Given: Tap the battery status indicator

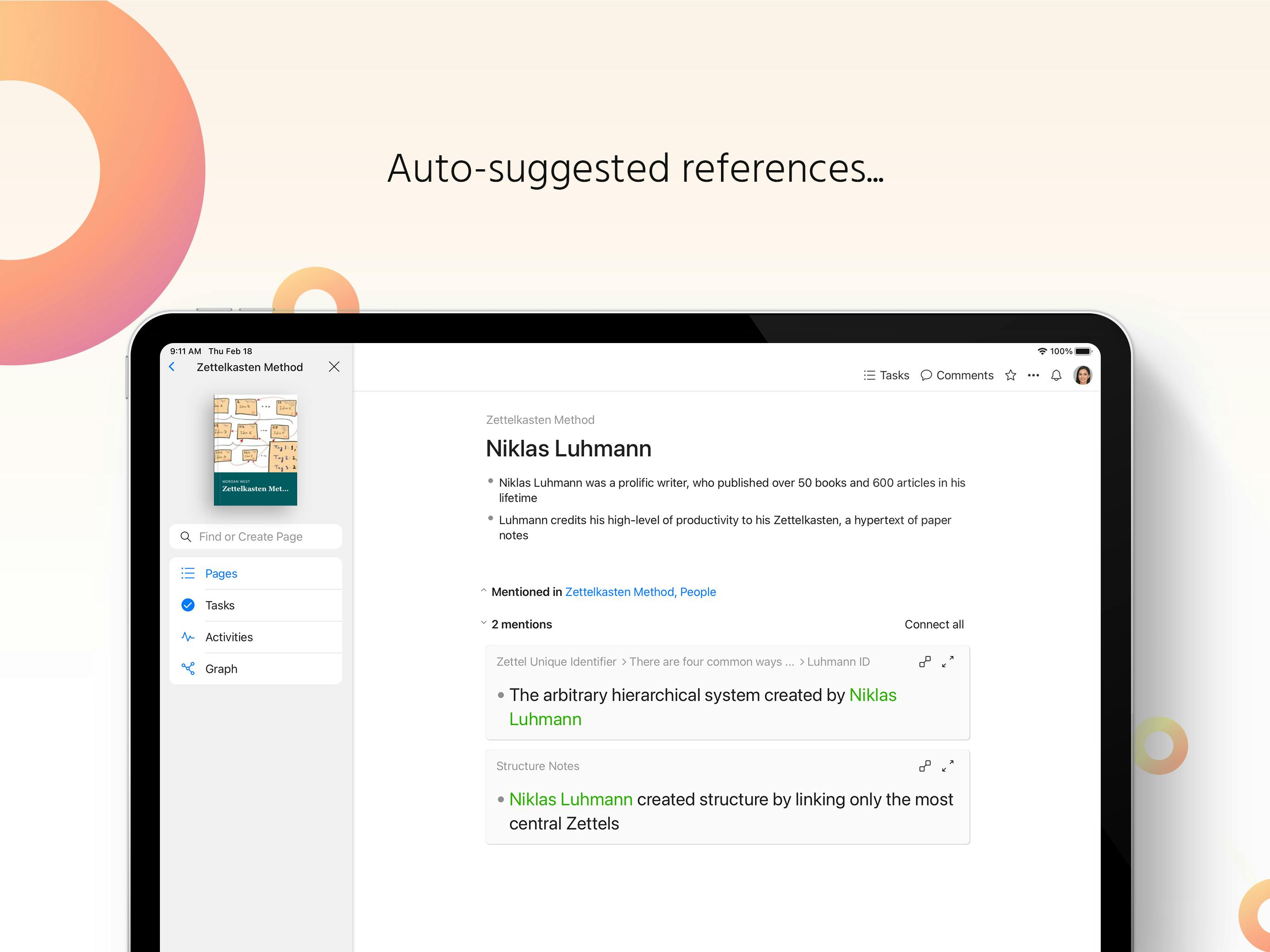Looking at the screenshot, I should click(1083, 351).
